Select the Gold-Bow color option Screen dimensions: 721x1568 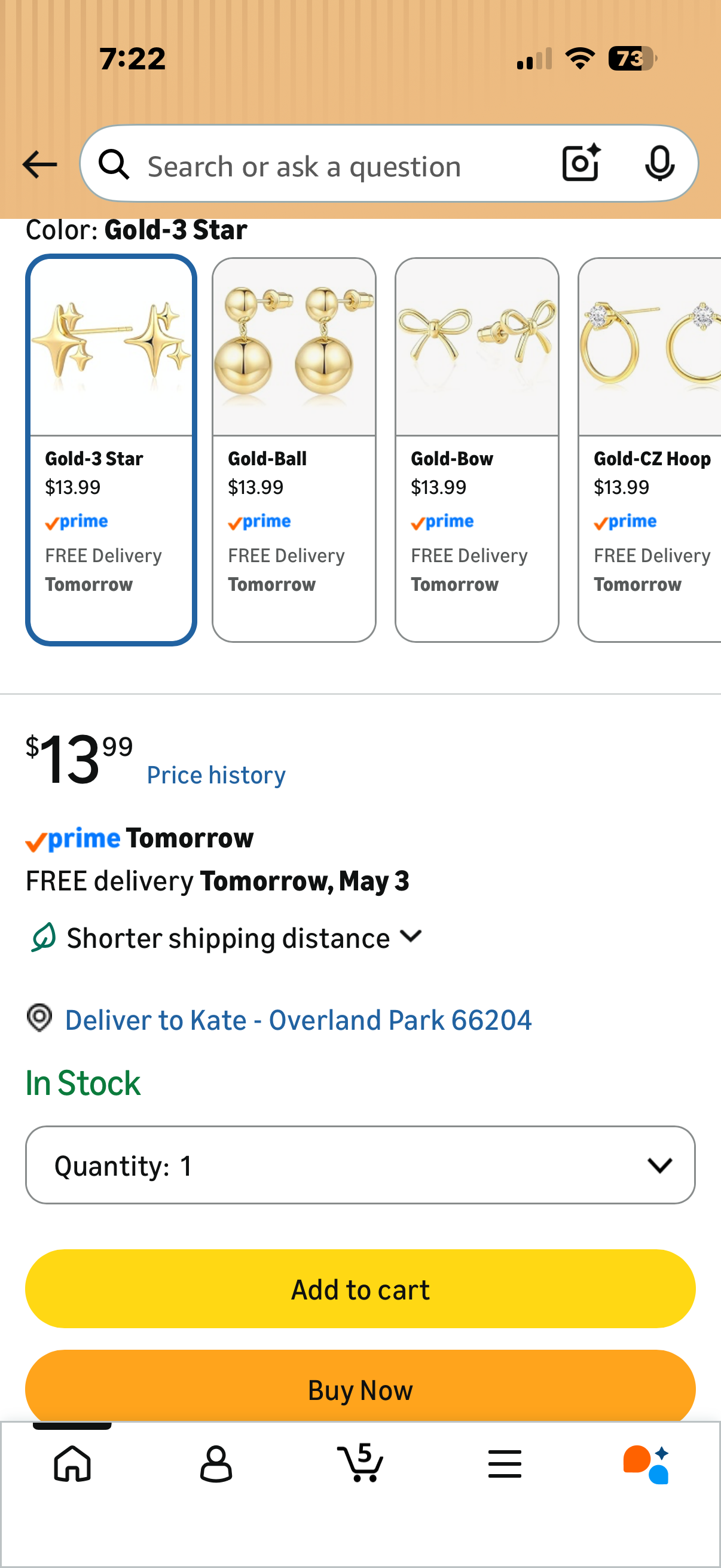pyautogui.click(x=477, y=450)
